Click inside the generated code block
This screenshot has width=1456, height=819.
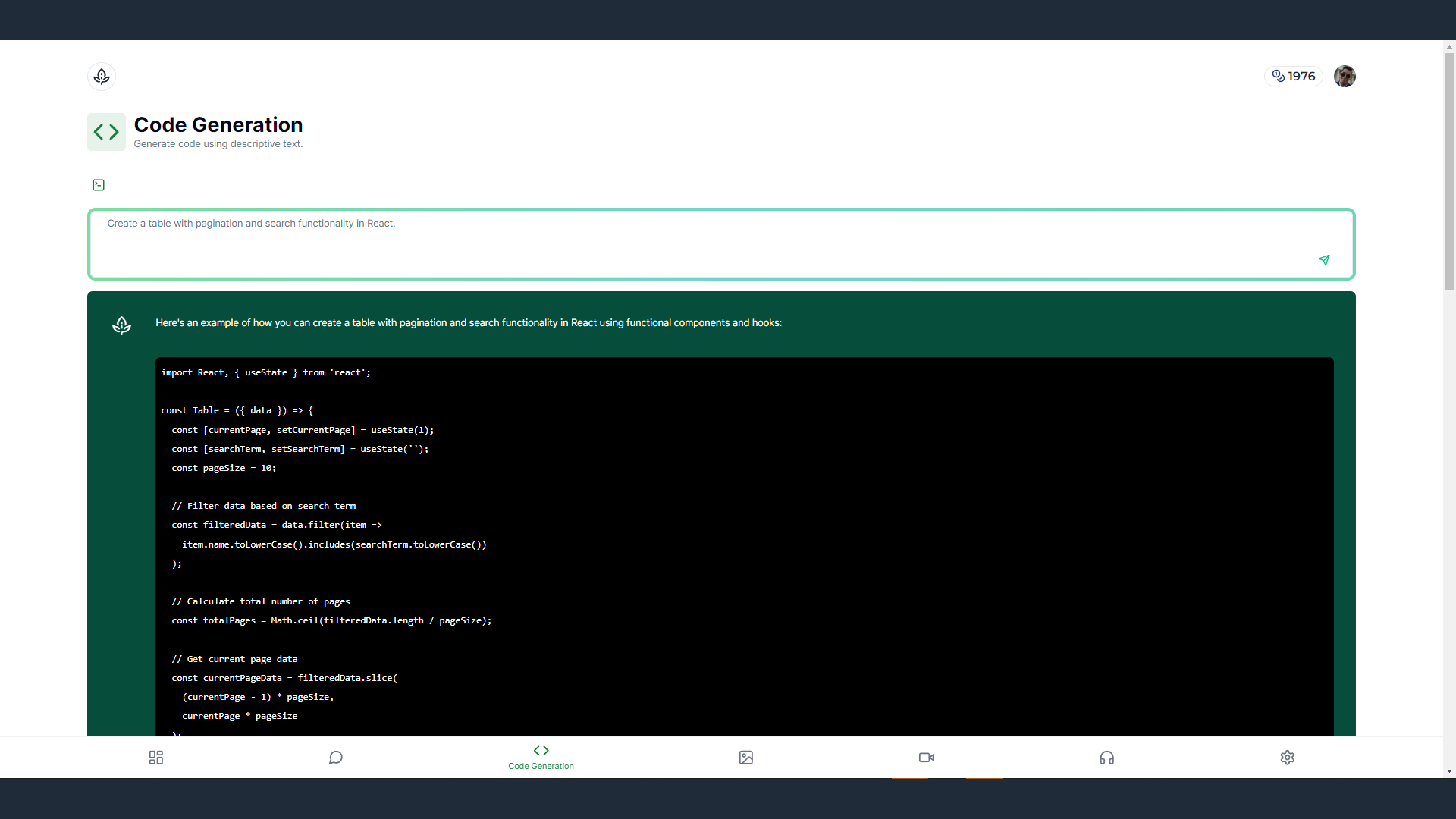[x=743, y=546]
